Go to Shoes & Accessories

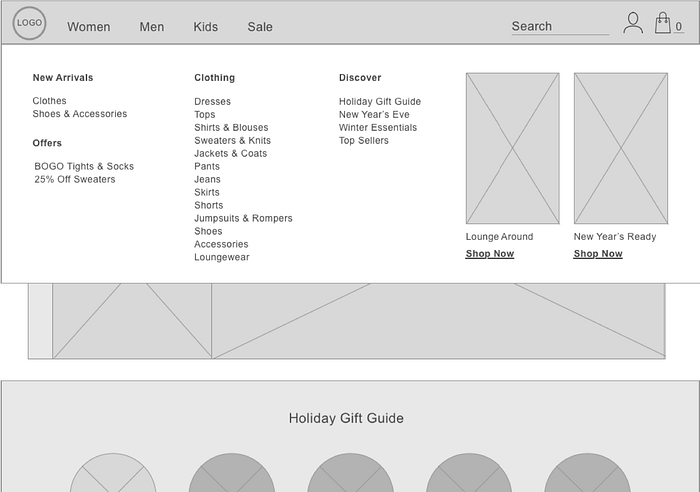click(80, 114)
